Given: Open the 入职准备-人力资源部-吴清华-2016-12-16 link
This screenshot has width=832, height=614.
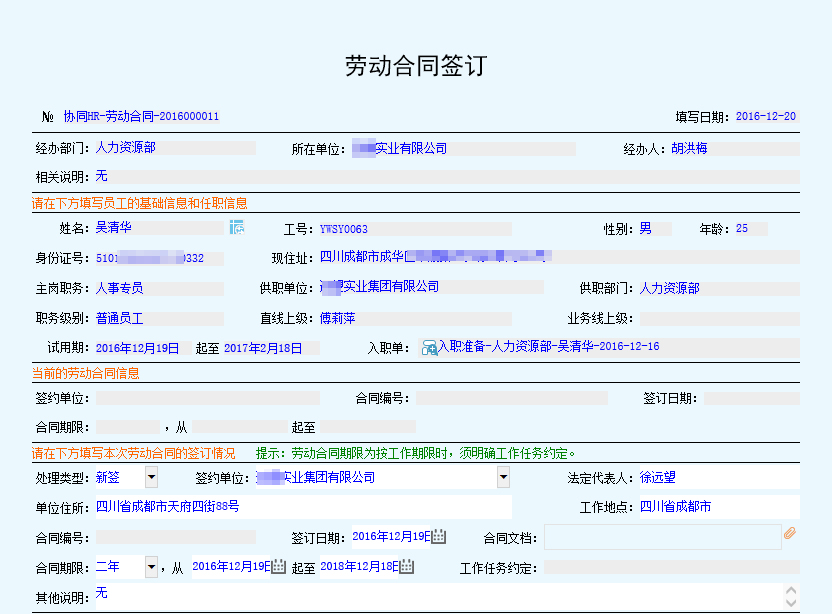Looking at the screenshot, I should tap(549, 347).
